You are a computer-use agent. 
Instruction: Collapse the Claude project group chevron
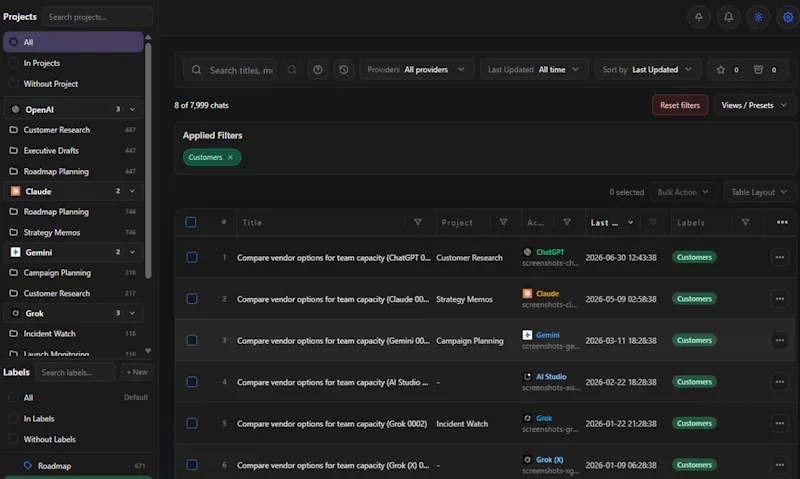pyautogui.click(x=132, y=191)
